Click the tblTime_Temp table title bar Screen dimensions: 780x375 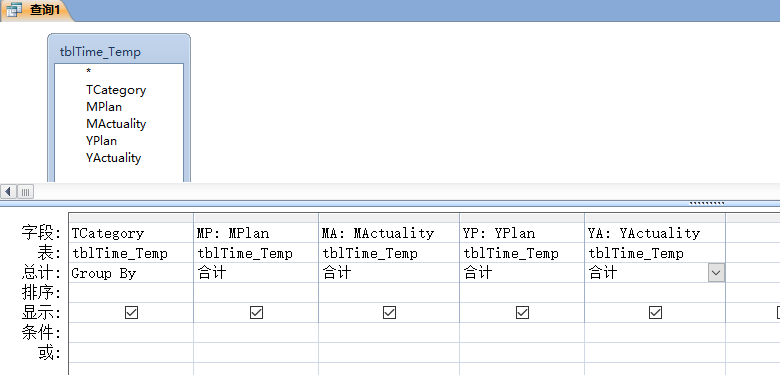click(x=118, y=52)
